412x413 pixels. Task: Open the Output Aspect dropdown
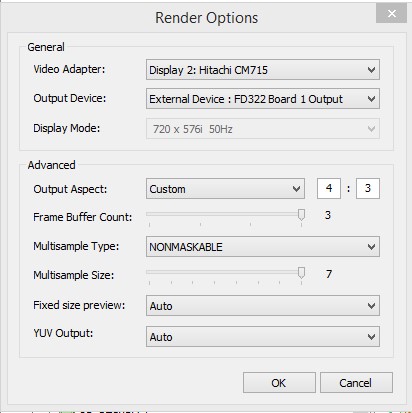point(225,189)
